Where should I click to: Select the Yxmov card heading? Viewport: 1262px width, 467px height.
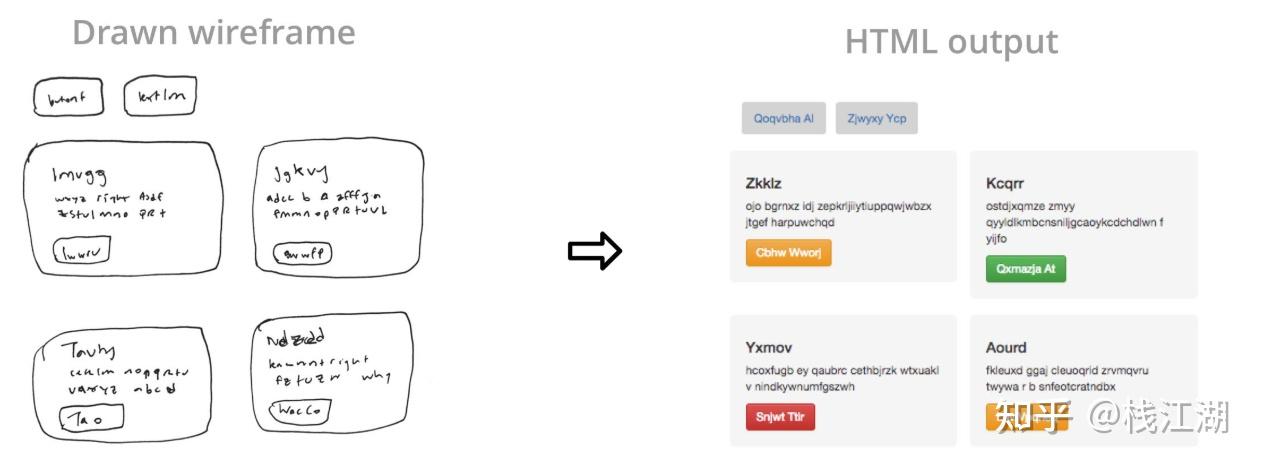[x=769, y=348]
